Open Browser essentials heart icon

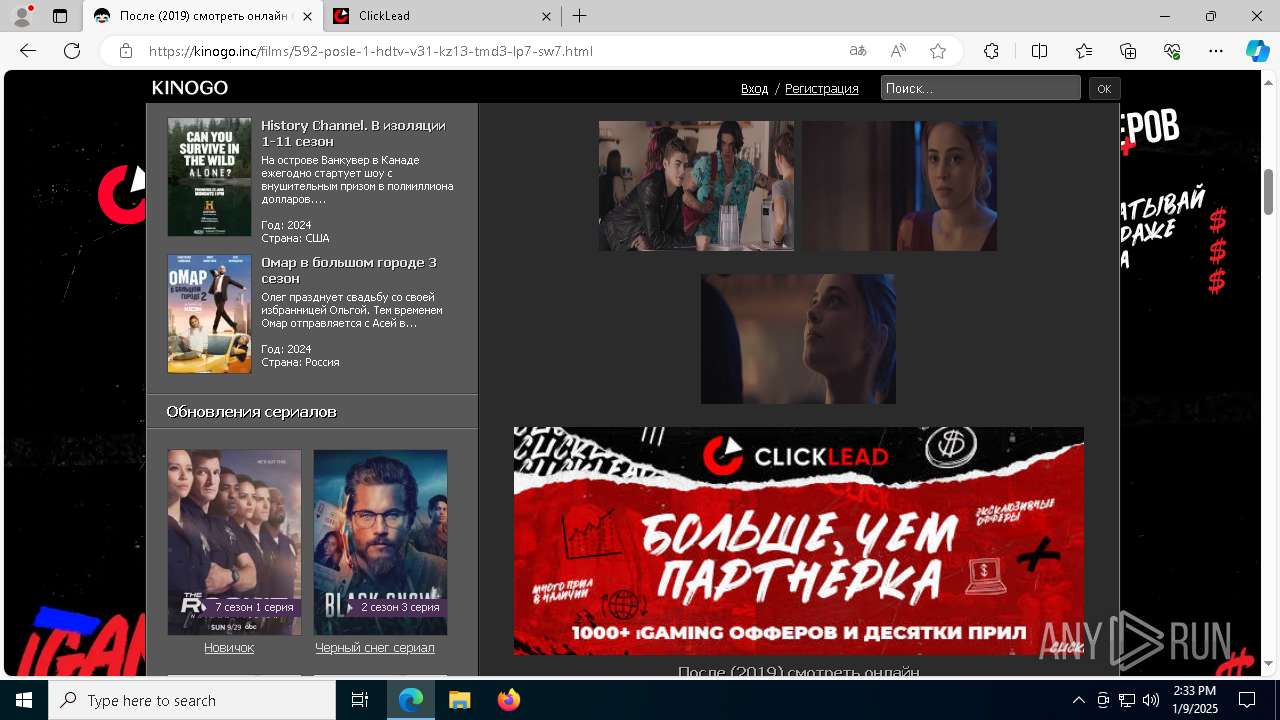(1172, 51)
